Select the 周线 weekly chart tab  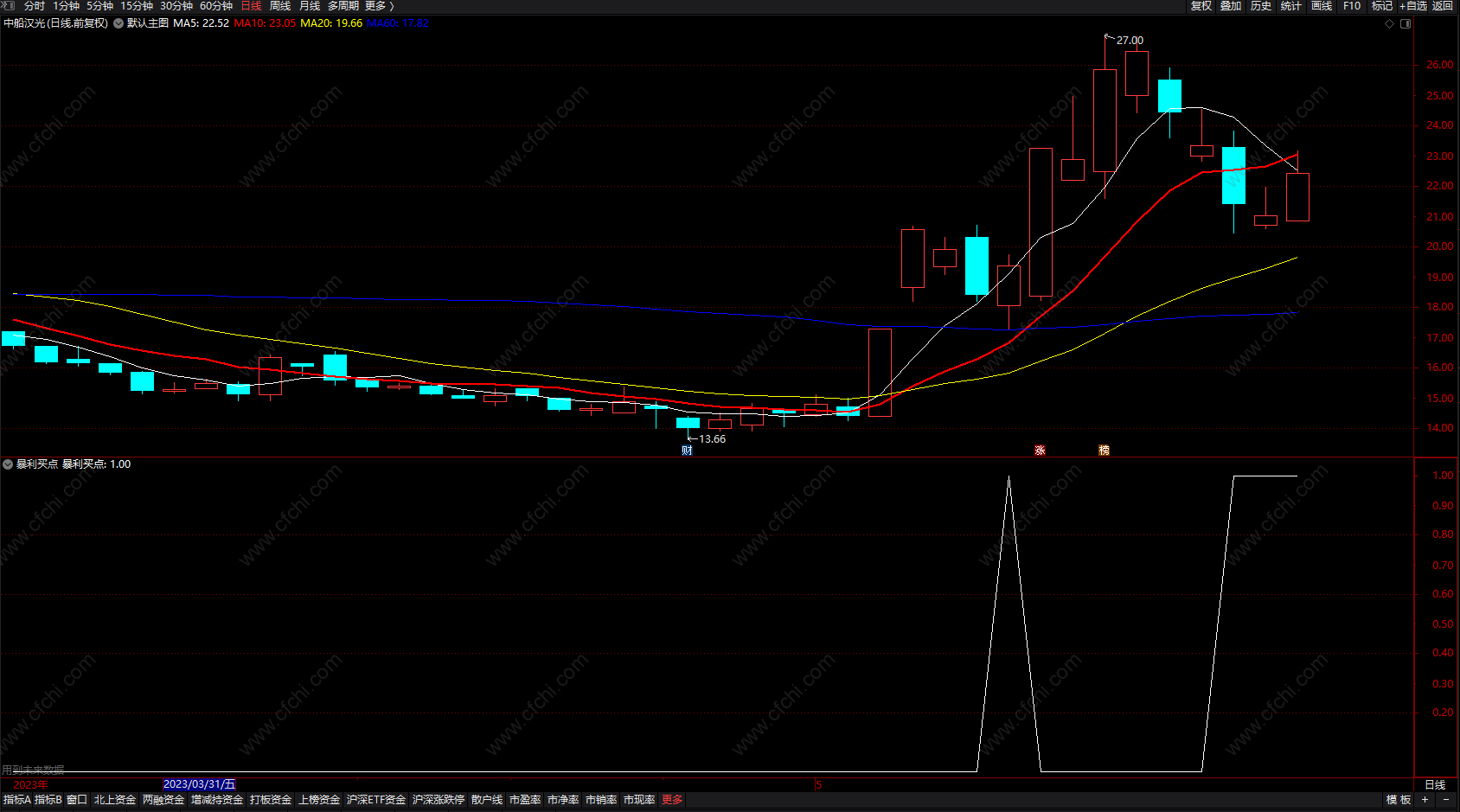coord(280,6)
